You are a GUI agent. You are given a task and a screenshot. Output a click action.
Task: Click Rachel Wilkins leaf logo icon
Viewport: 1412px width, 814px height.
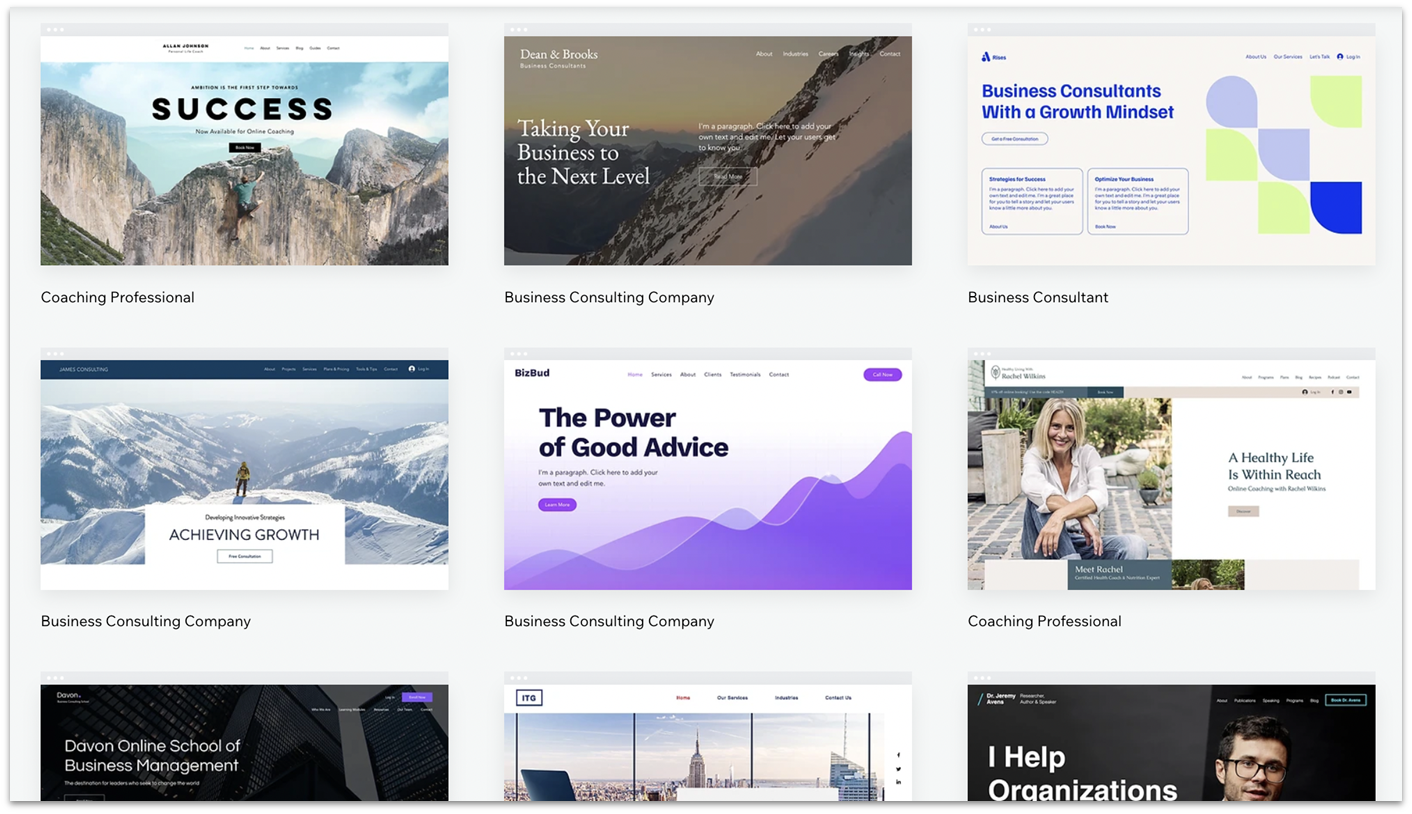click(x=995, y=374)
